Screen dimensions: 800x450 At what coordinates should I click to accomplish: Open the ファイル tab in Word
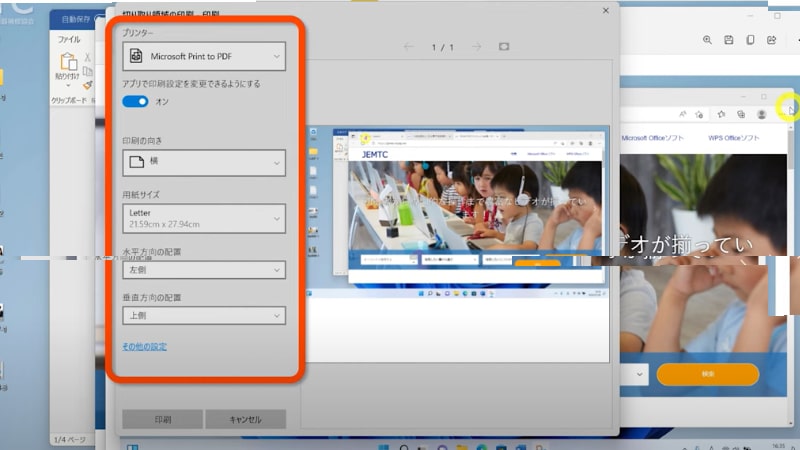[68, 39]
